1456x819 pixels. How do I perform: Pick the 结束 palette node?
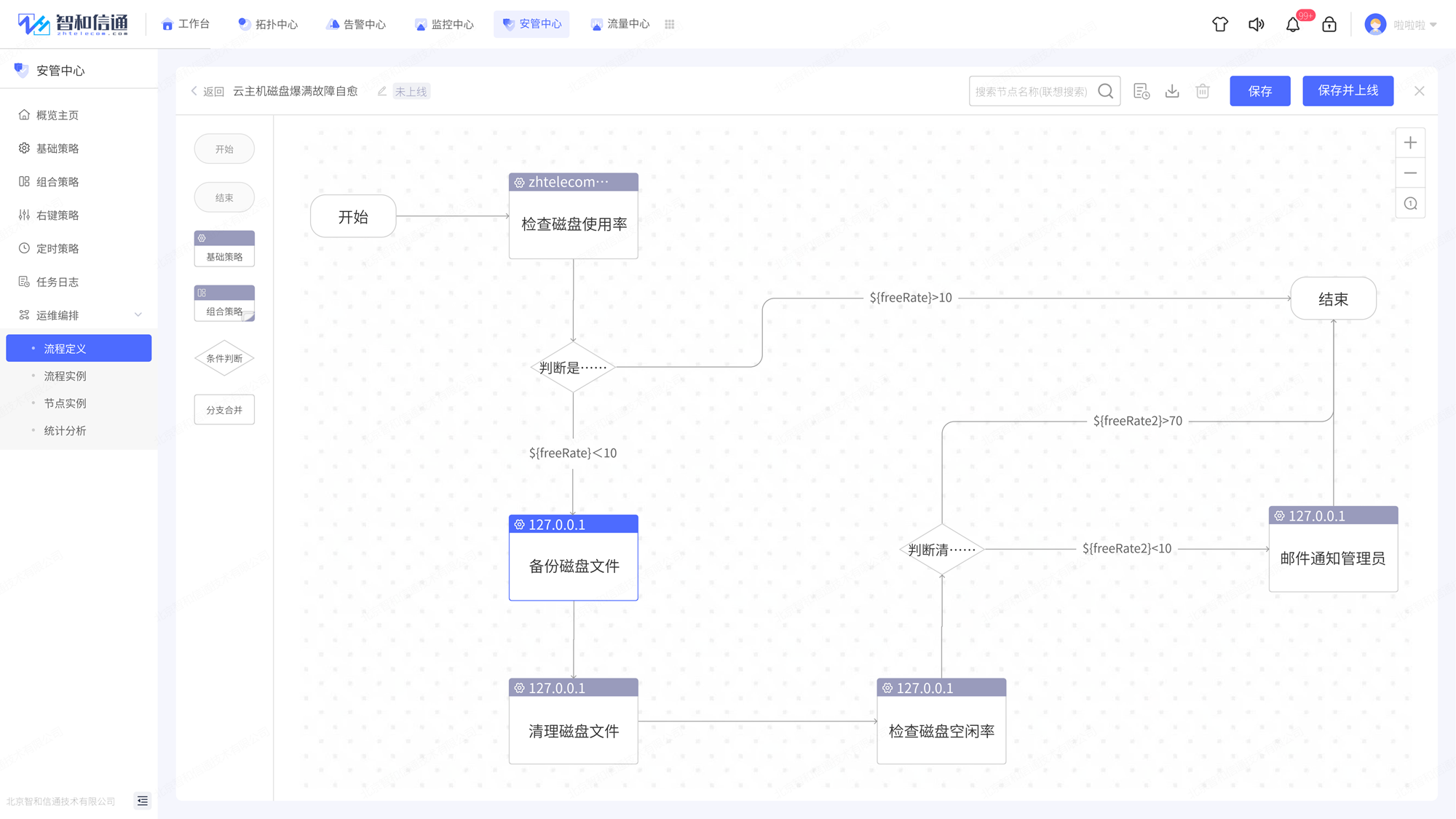pos(224,197)
